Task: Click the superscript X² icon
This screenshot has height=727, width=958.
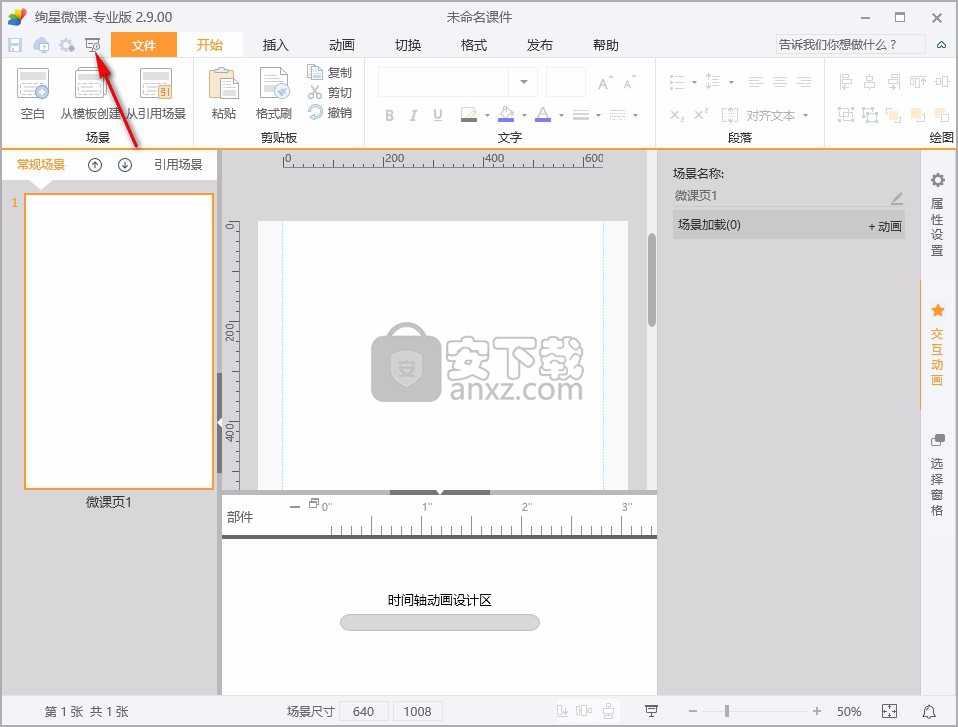Action: point(701,114)
